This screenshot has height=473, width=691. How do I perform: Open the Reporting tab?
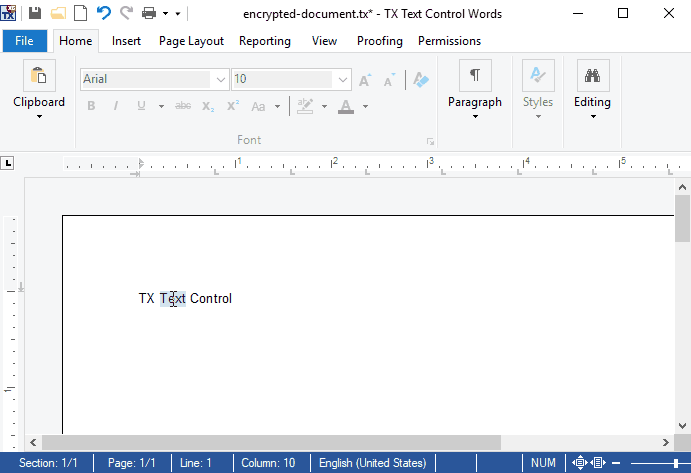(x=265, y=41)
